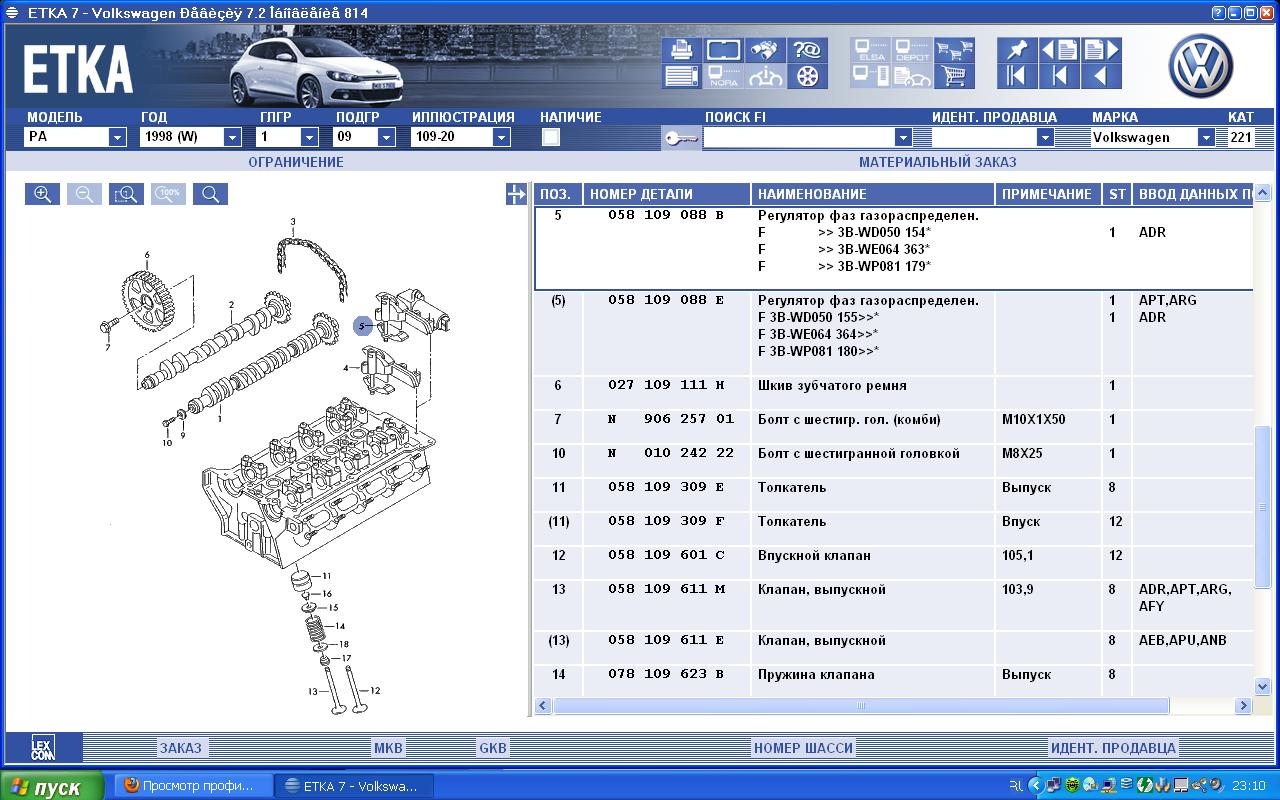Select row Впускной клапан
Viewport: 1280px width, 800px height.
coord(892,555)
